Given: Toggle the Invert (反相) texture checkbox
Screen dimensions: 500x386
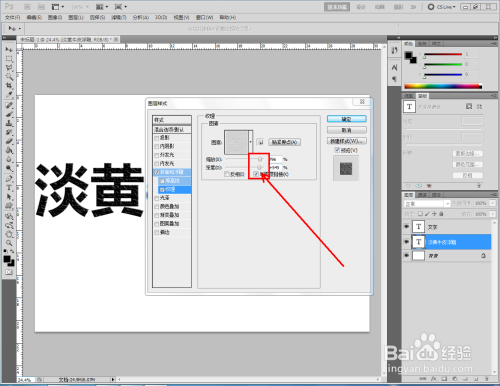Looking at the screenshot, I should click(x=227, y=174).
